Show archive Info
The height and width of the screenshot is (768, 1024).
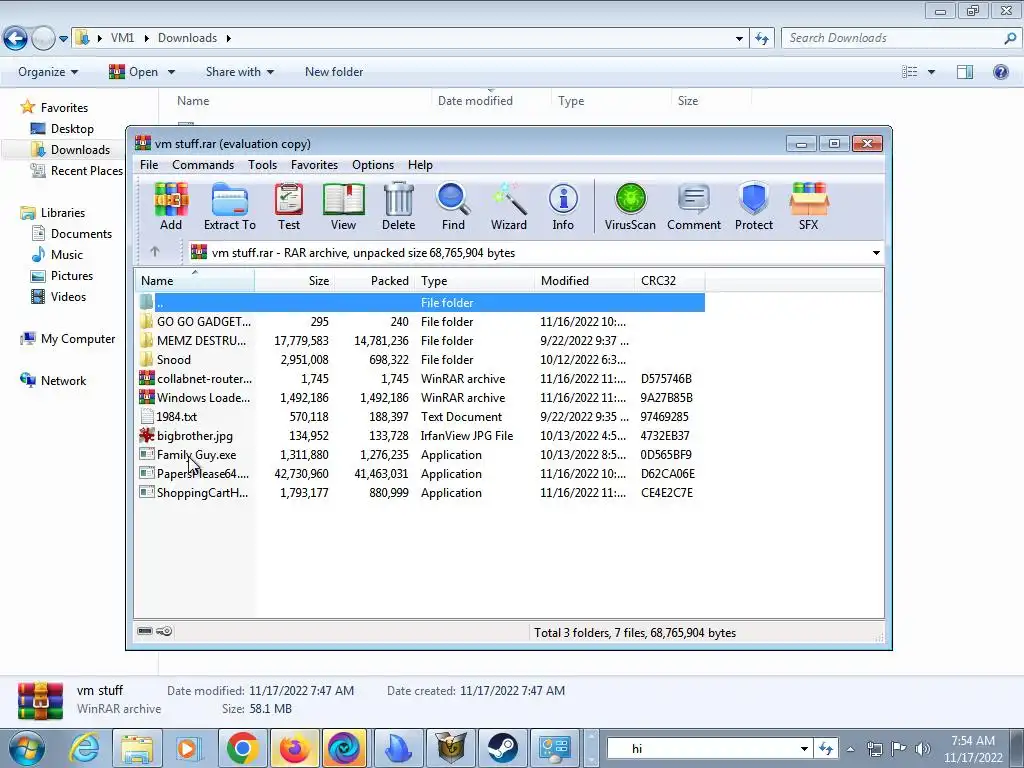(563, 206)
